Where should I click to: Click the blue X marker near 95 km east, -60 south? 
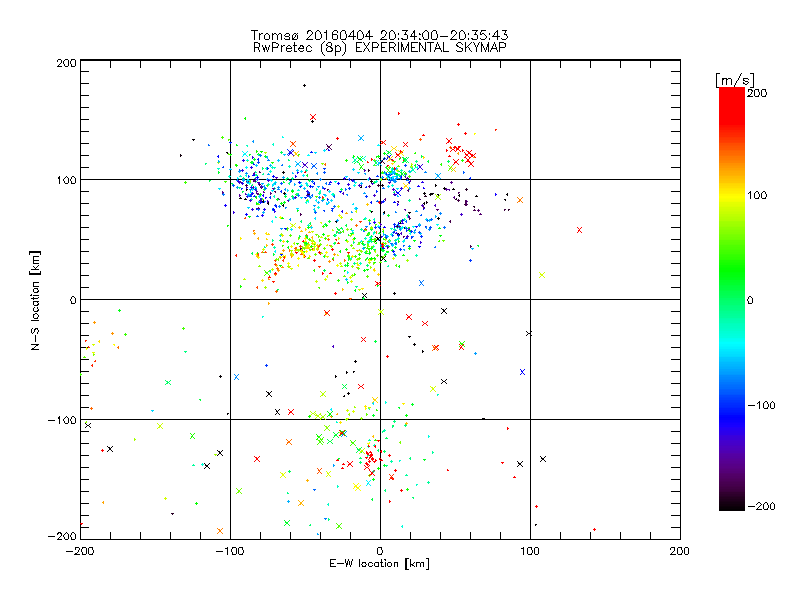pyautogui.click(x=522, y=372)
